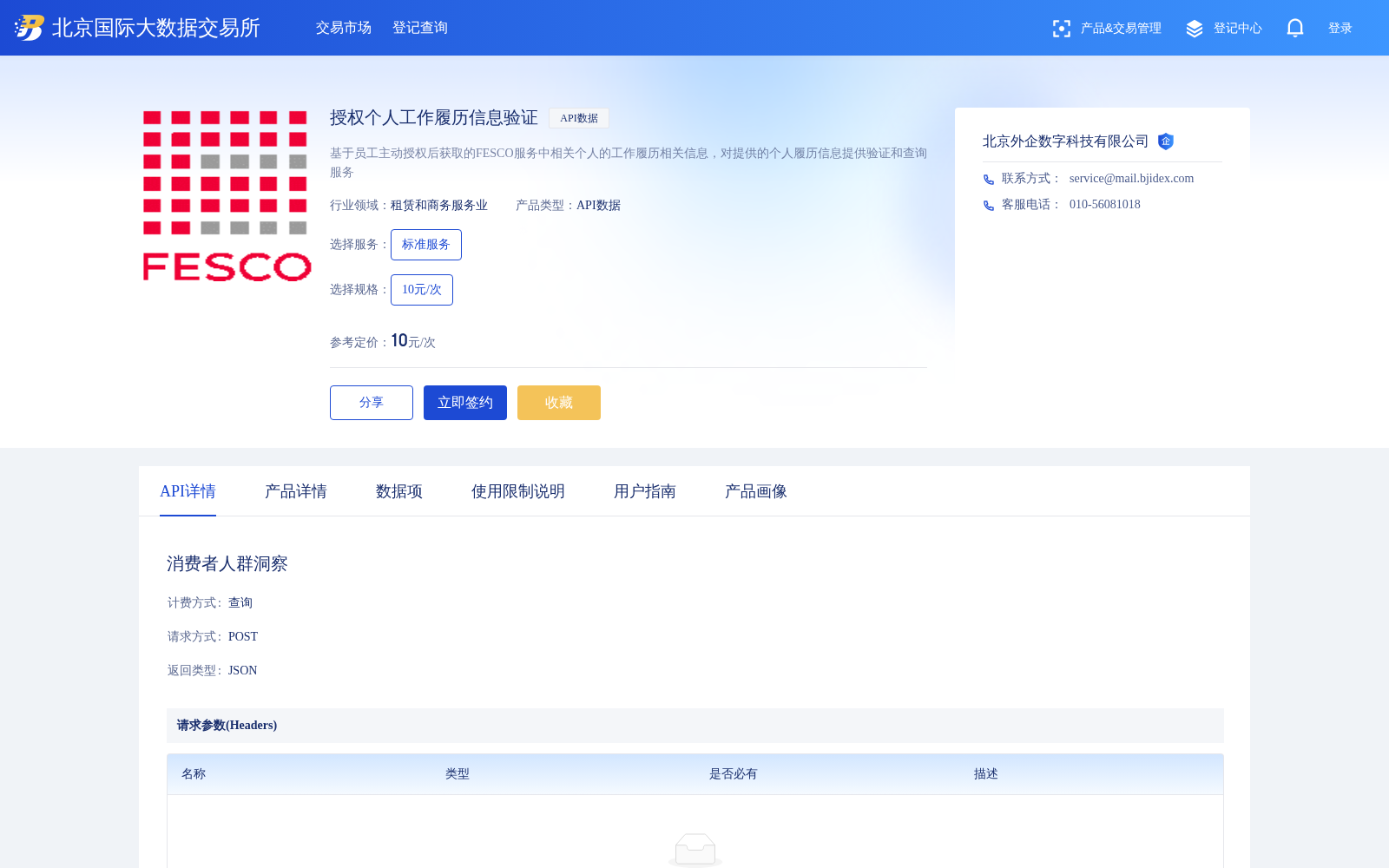This screenshot has width=1389, height=868.
Task: Click the phone icon beside 客服电话
Action: 989,206
